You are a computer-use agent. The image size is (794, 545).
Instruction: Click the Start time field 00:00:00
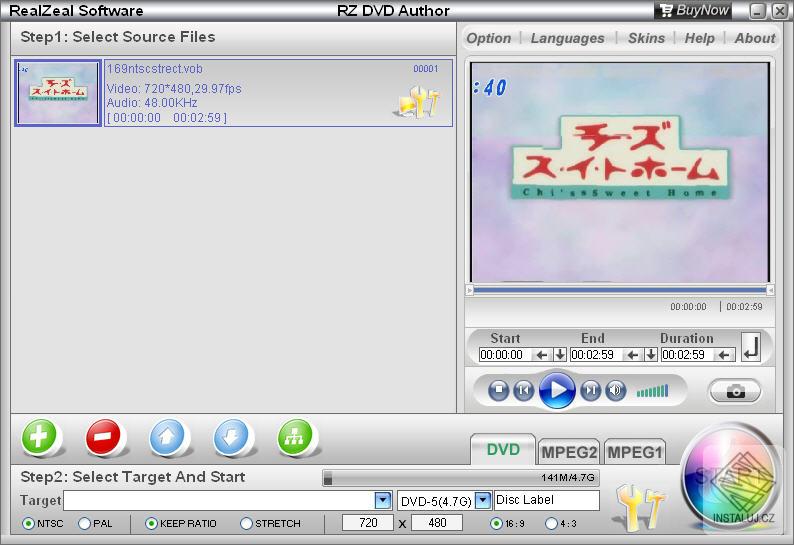pyautogui.click(x=506, y=355)
